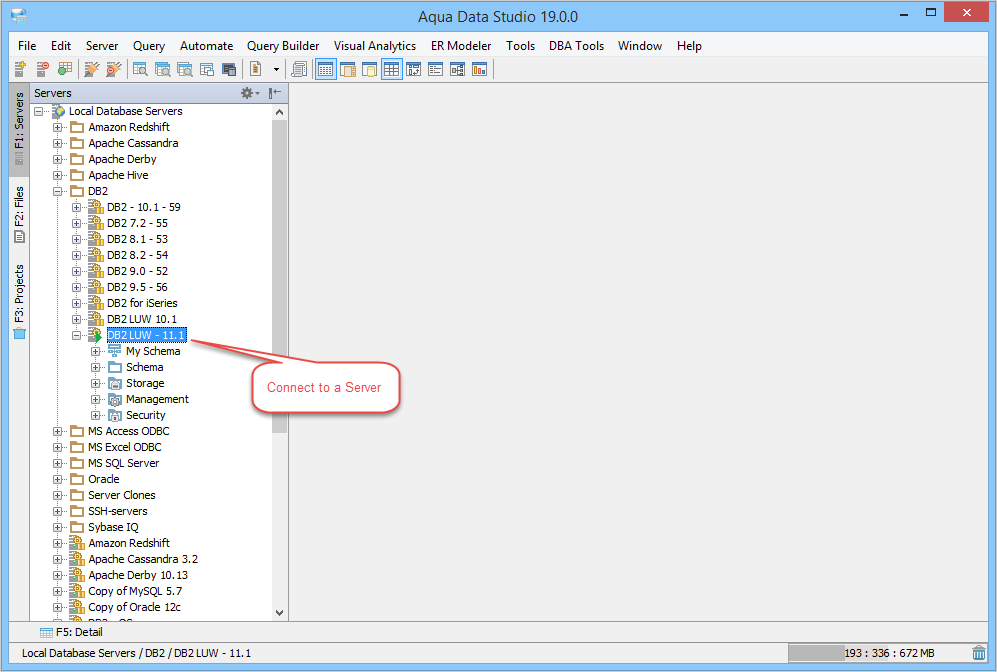Screen dimensions: 997x672
Task: Click the server tree scrollbar up arrow
Action: click(x=279, y=112)
